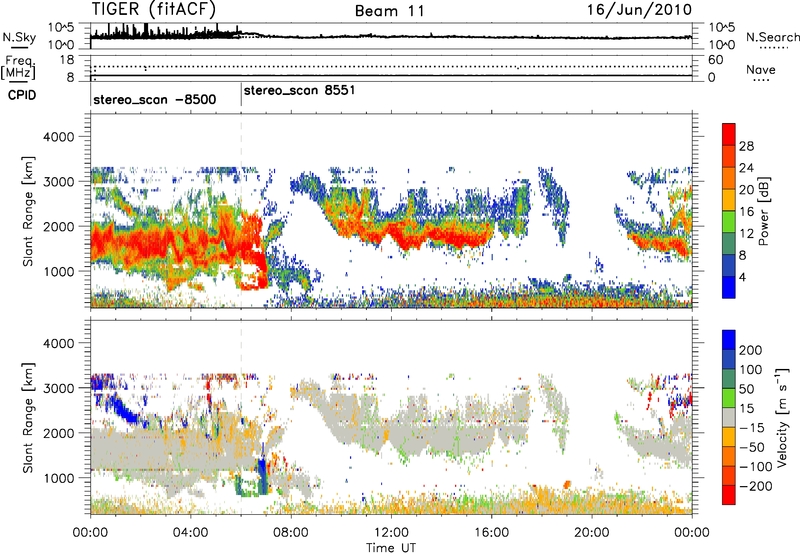Click the "4000" tick on the power panel
The height and width of the screenshot is (554, 800).
coord(58,137)
